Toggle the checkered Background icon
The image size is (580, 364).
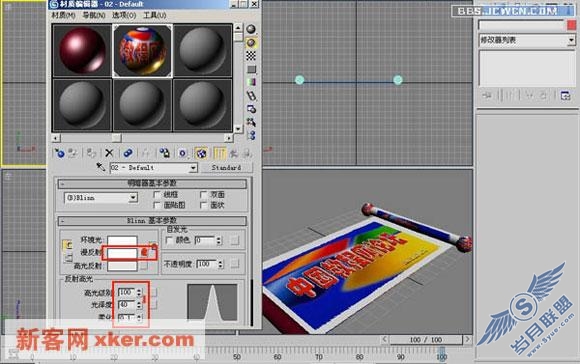click(x=251, y=55)
